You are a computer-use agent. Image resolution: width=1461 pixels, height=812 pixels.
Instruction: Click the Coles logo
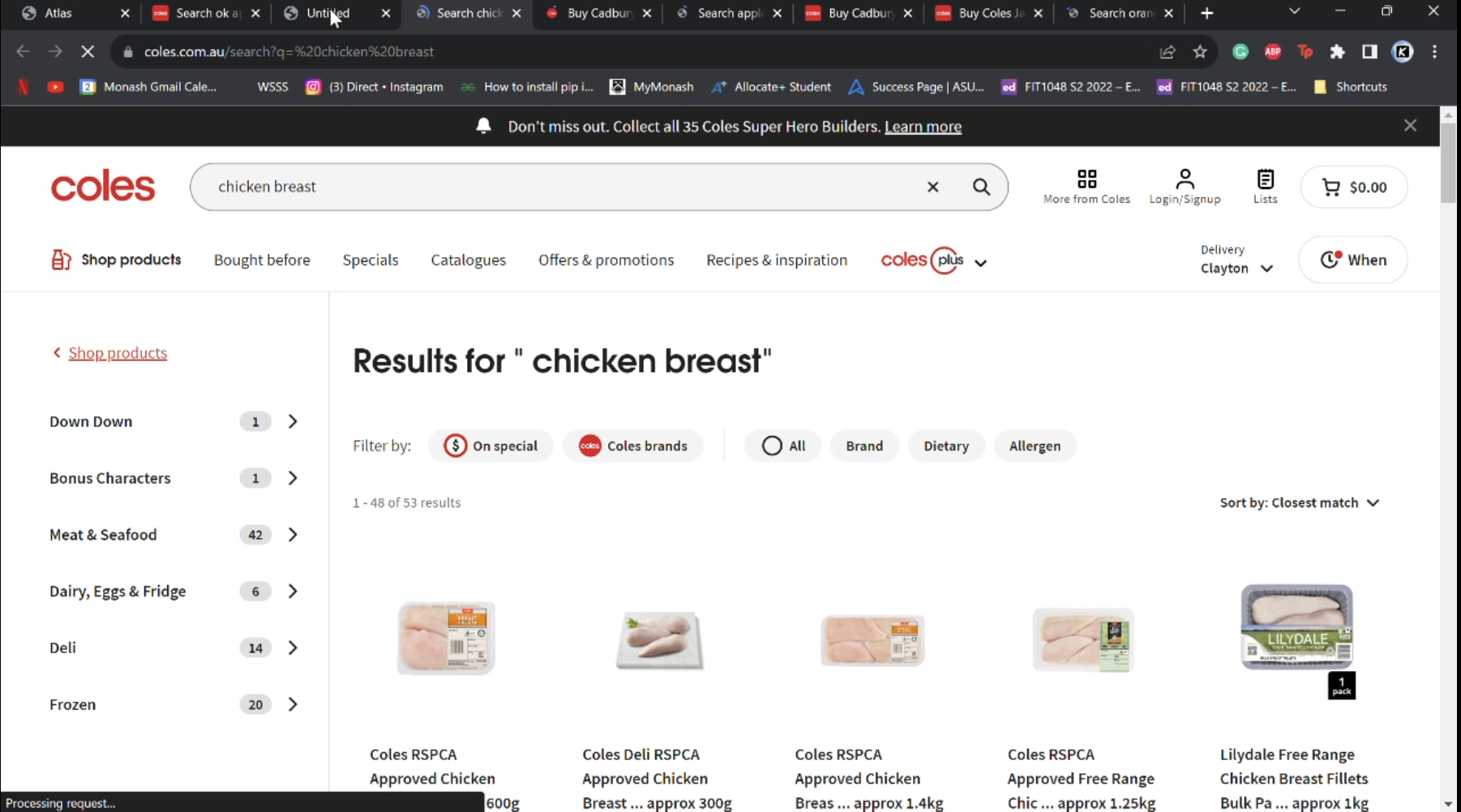(103, 187)
